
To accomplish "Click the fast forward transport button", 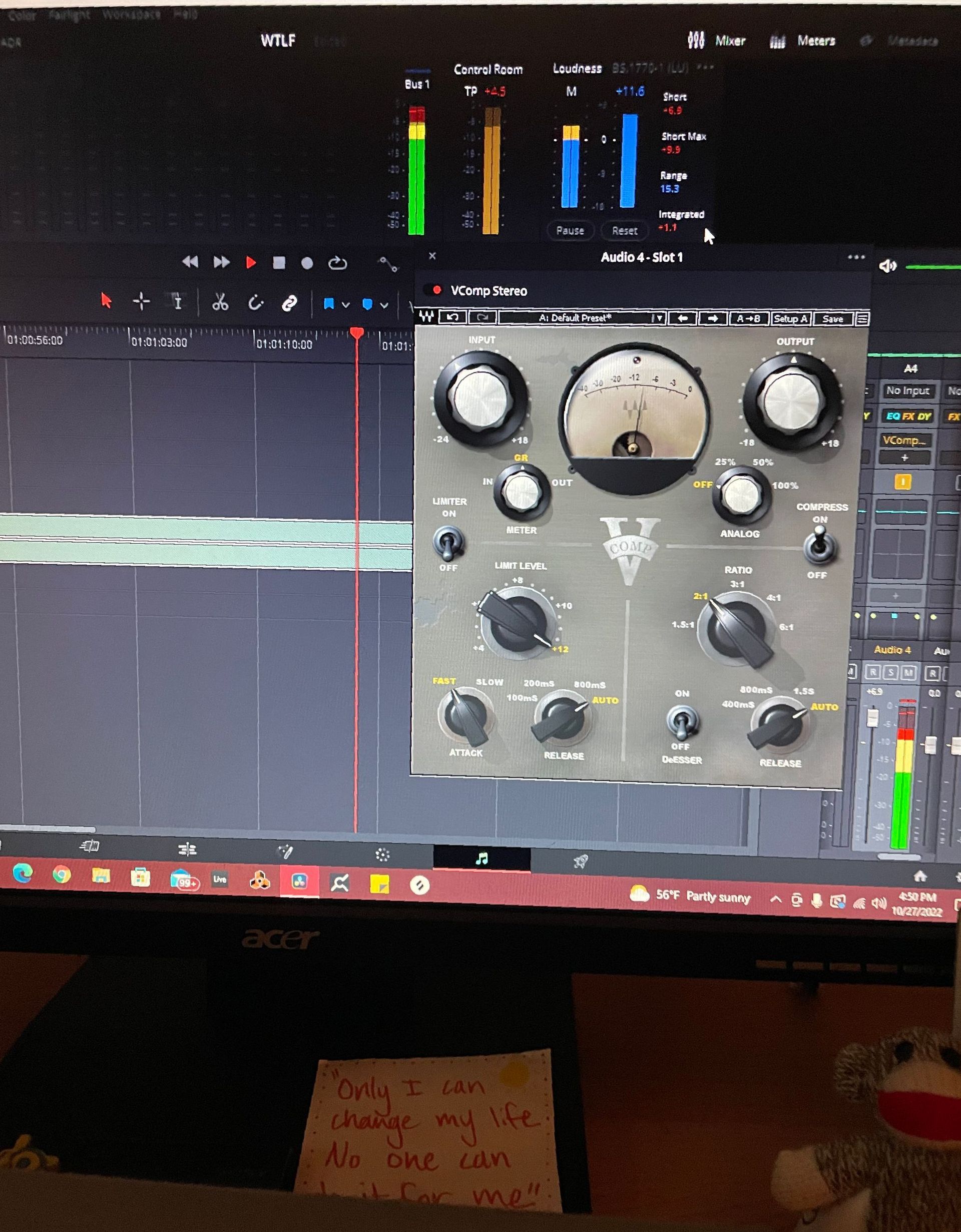I will pos(221,262).
